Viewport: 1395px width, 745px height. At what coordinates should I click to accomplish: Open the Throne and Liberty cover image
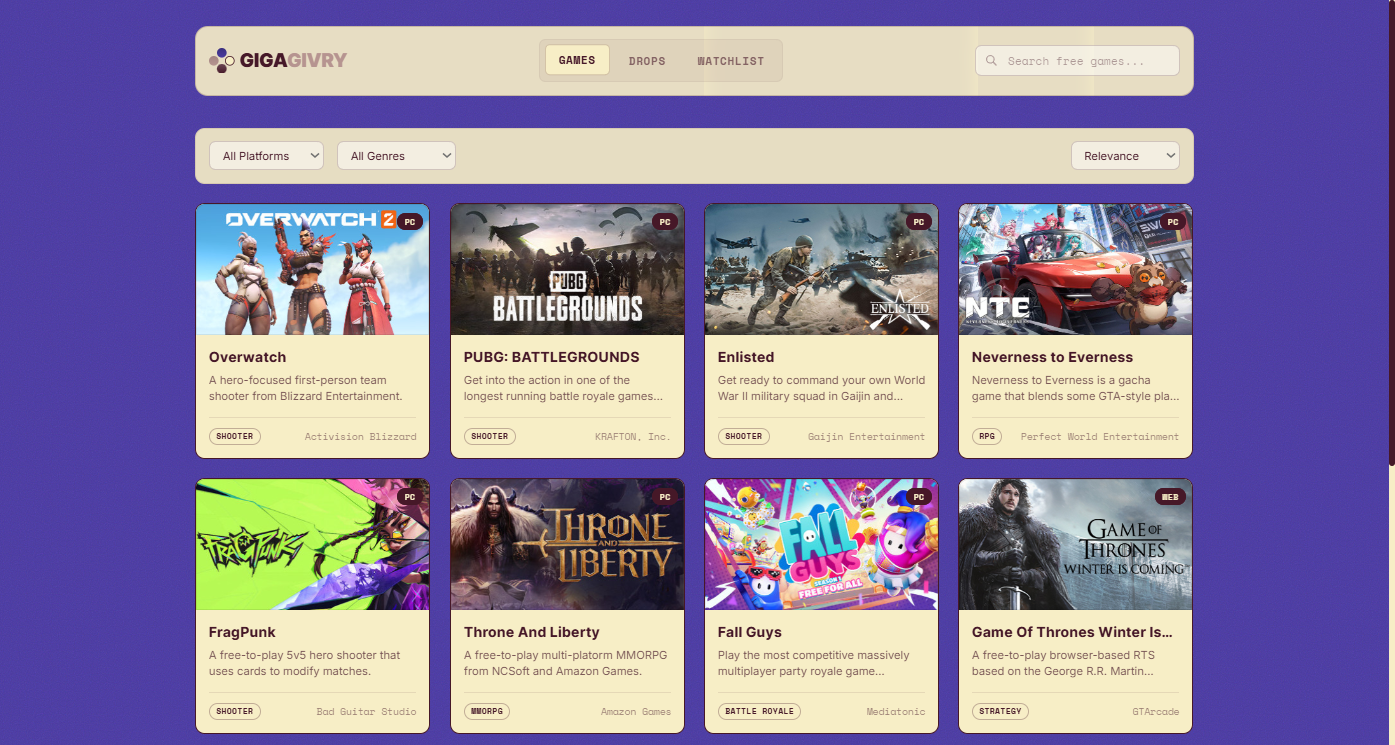point(567,545)
